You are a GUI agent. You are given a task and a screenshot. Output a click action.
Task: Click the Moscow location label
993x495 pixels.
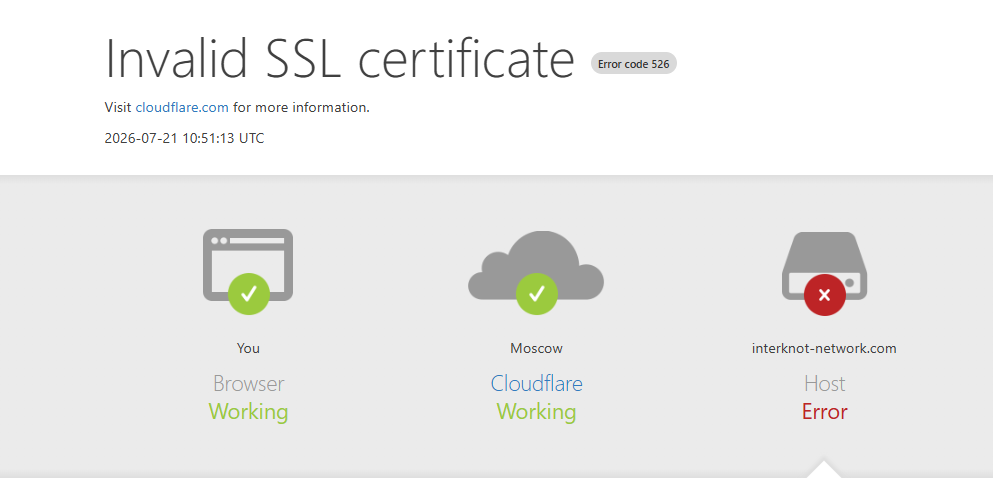[x=536, y=348]
